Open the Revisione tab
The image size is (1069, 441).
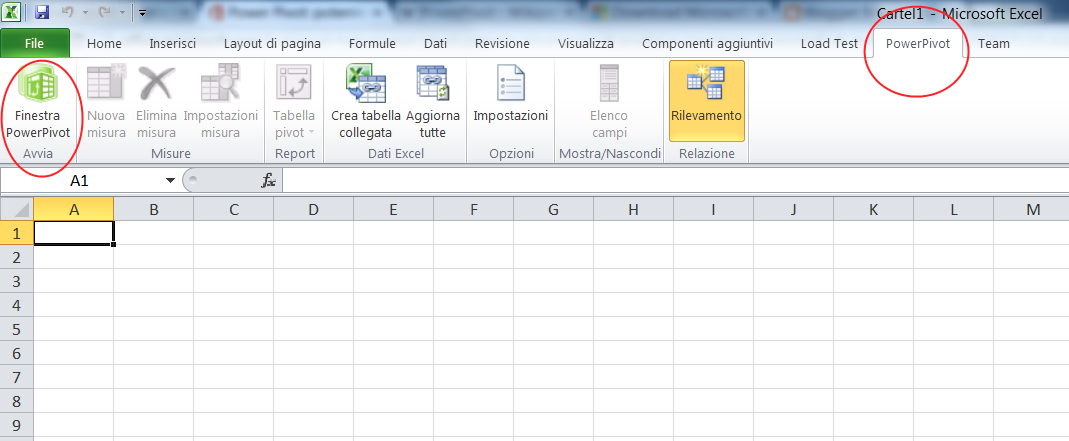pos(502,44)
